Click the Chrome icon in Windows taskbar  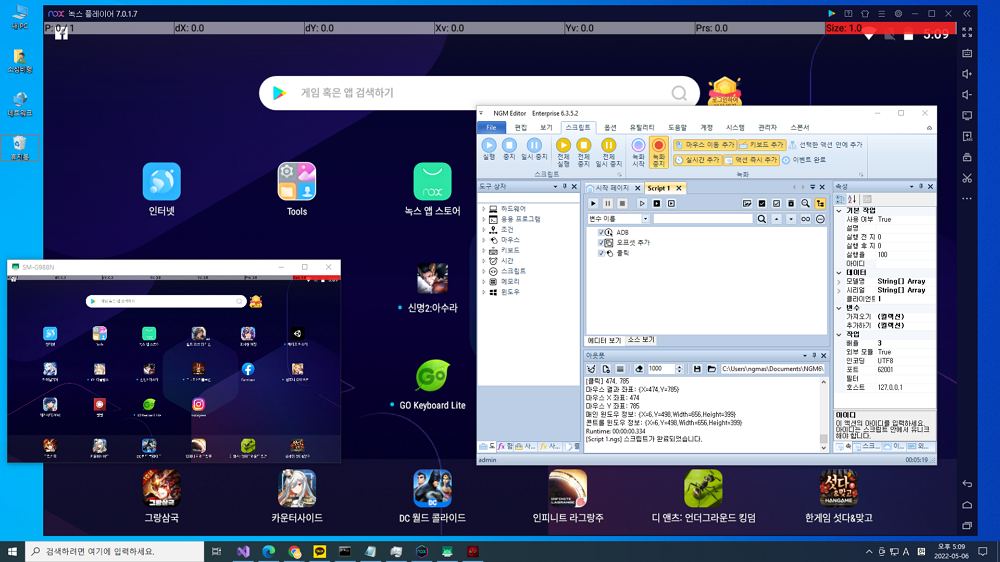[x=294, y=551]
